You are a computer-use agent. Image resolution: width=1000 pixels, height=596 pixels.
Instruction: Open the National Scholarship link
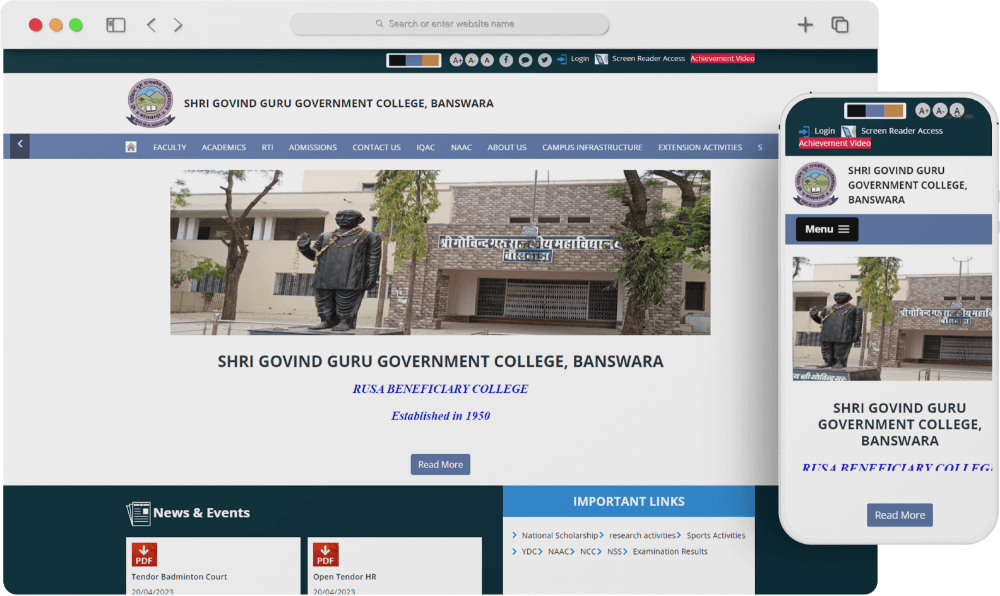[x=560, y=535]
